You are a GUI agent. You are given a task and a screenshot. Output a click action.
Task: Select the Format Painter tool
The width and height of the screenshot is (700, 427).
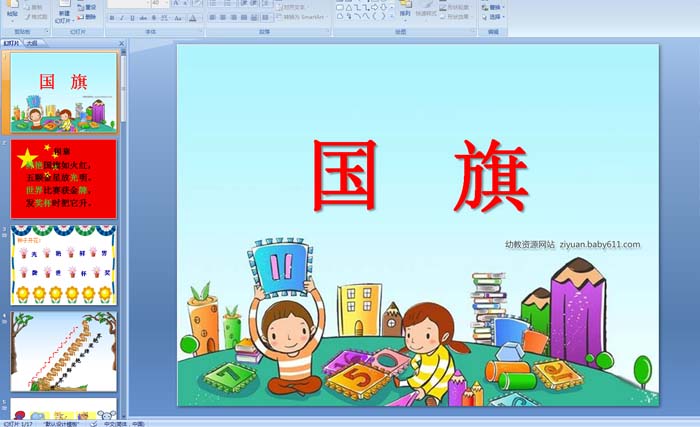pyautogui.click(x=36, y=17)
